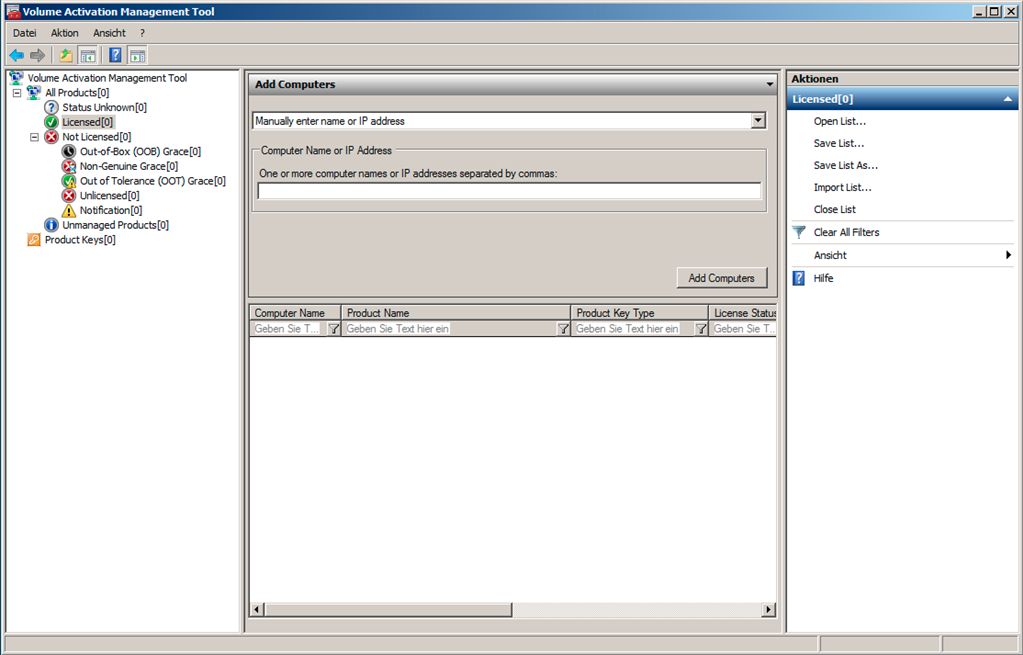Screen dimensions: 1023x655
Task: Click the Unlicensed red X icon
Action: tap(69, 196)
